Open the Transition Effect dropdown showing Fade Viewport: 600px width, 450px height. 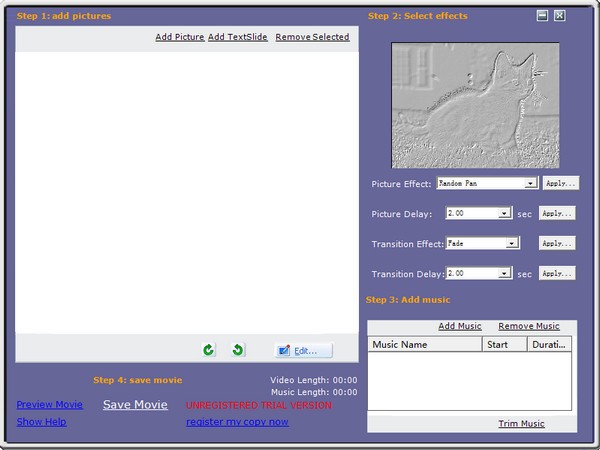coord(512,243)
